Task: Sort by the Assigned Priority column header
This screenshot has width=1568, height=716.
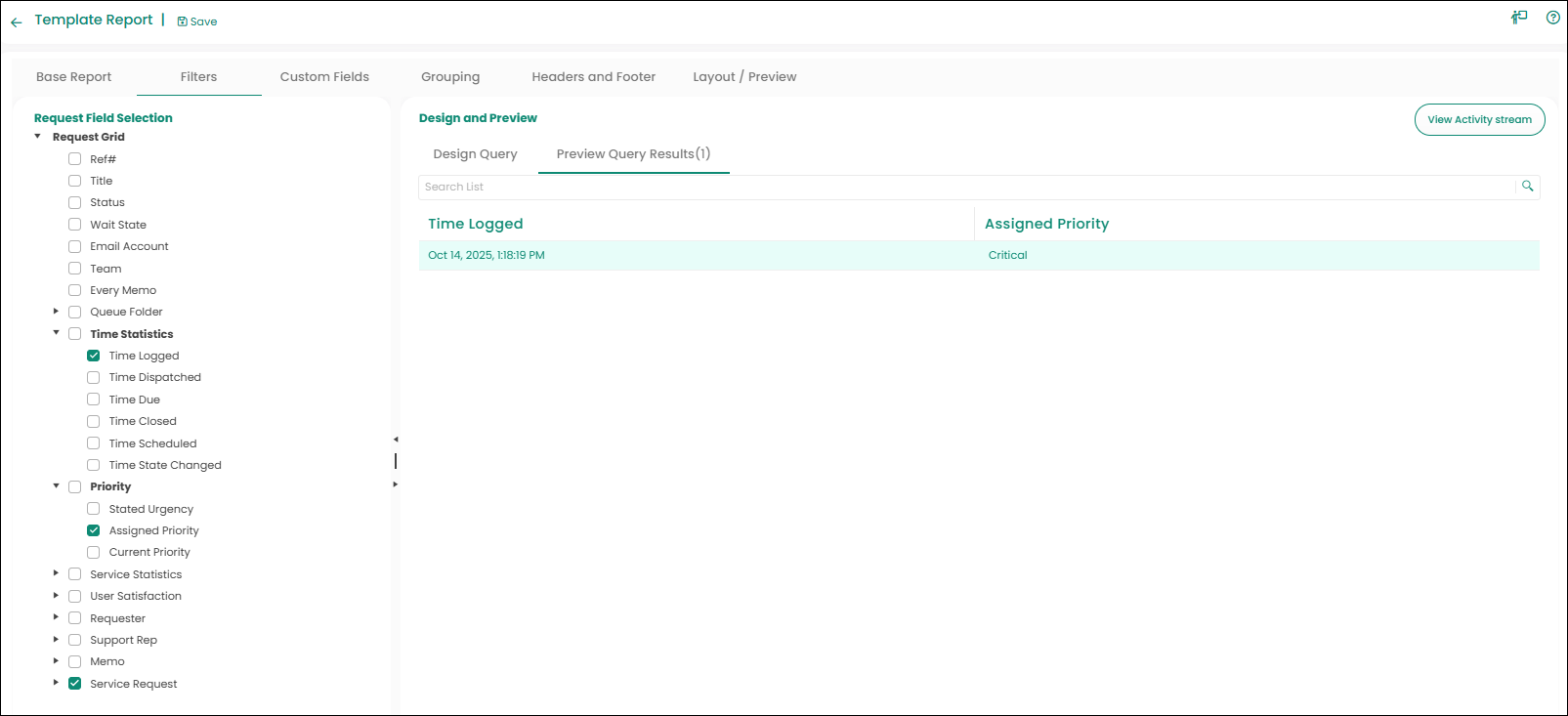Action: tap(1046, 224)
